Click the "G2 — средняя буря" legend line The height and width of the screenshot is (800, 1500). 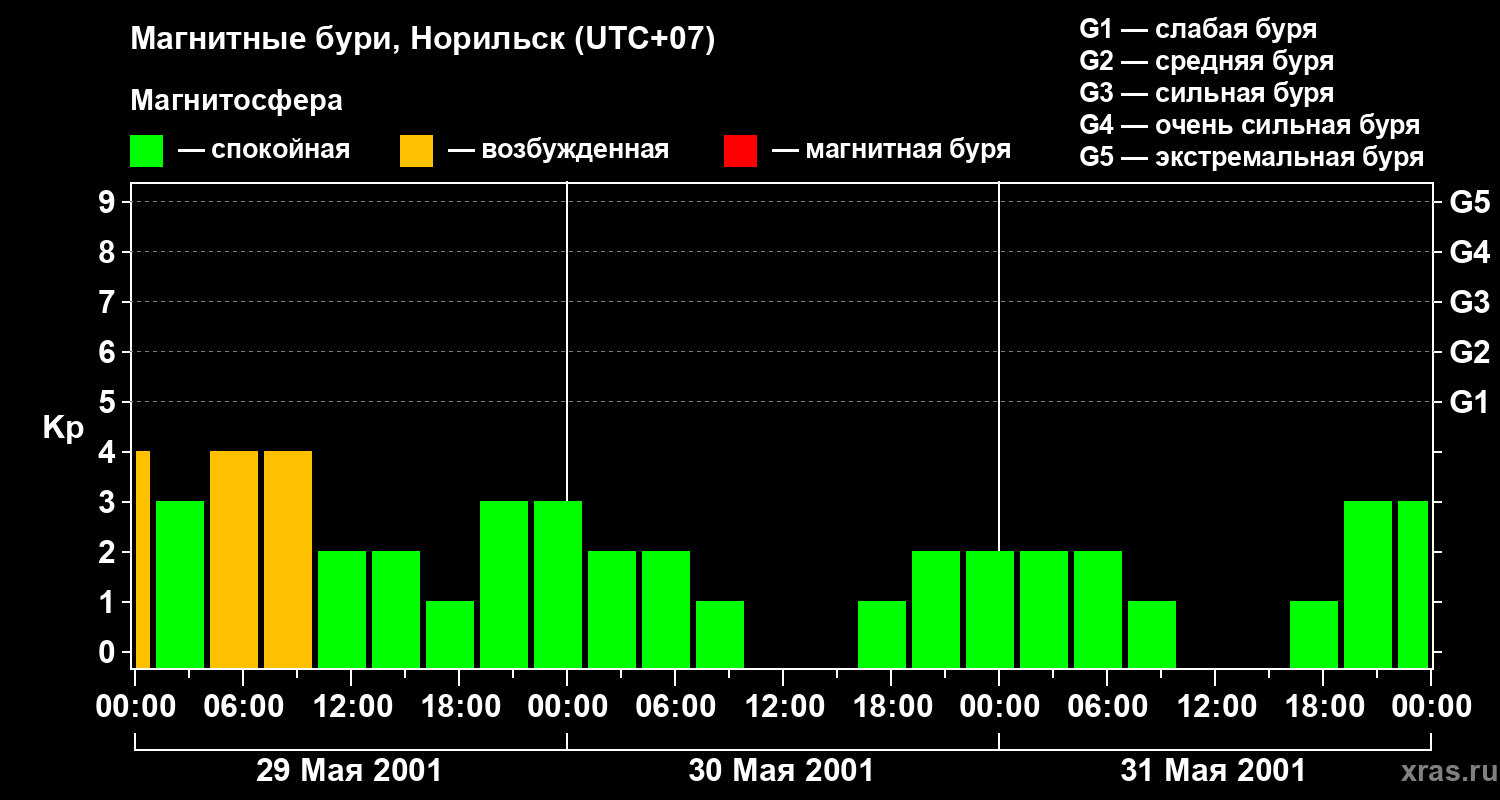pyautogui.click(x=1207, y=61)
